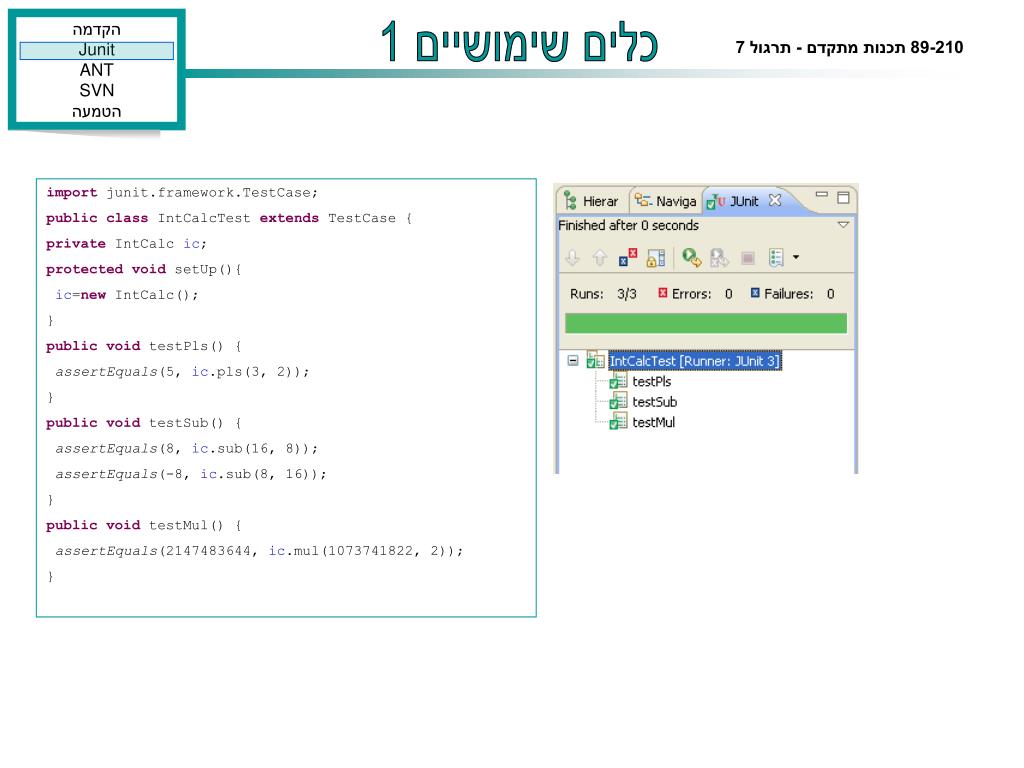The image size is (1024, 768).
Task: Select the testPls test result
Action: point(651,381)
